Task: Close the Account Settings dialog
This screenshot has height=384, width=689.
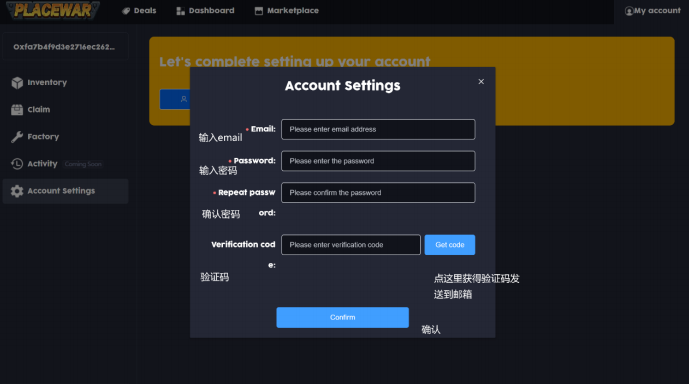Action: point(481,82)
